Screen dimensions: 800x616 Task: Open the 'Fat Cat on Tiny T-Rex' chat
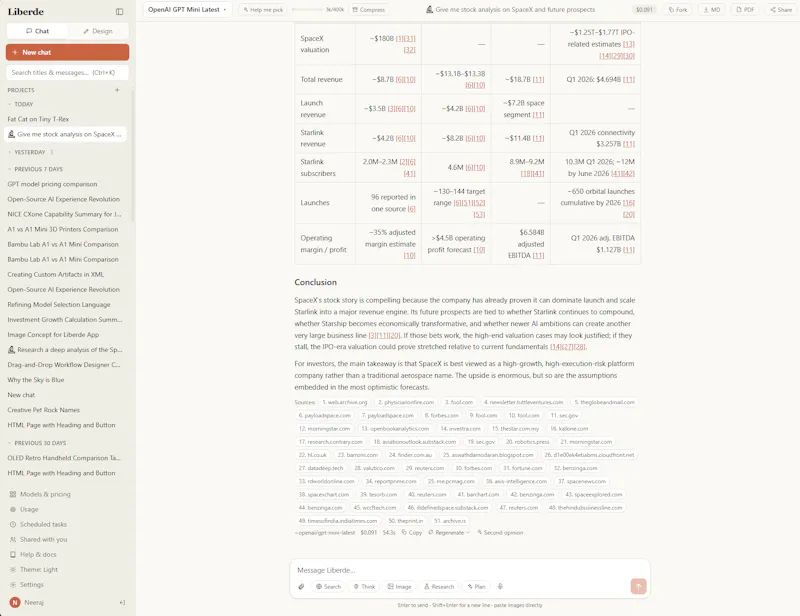tap(38, 119)
